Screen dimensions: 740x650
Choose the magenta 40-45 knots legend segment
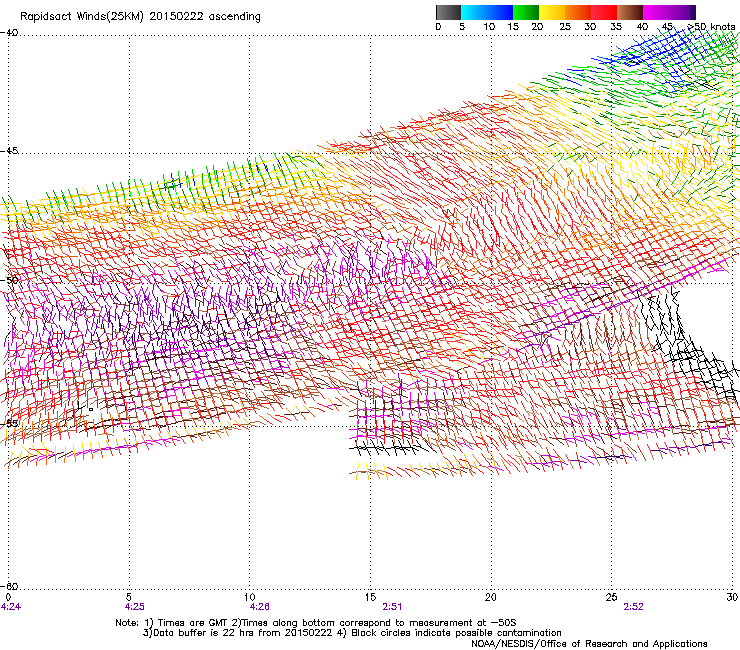656,12
